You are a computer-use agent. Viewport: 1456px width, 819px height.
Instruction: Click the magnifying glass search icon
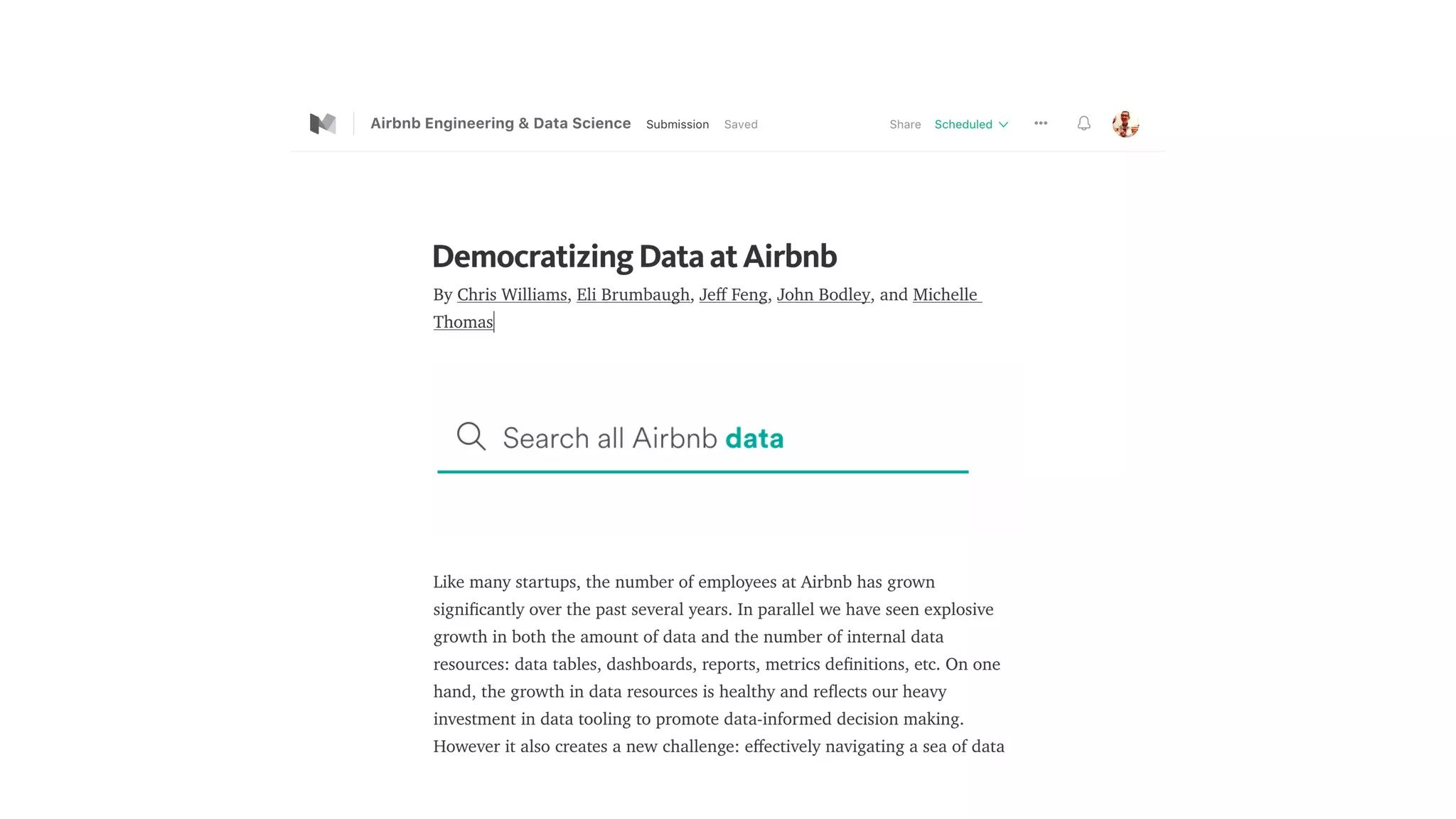pyautogui.click(x=471, y=437)
